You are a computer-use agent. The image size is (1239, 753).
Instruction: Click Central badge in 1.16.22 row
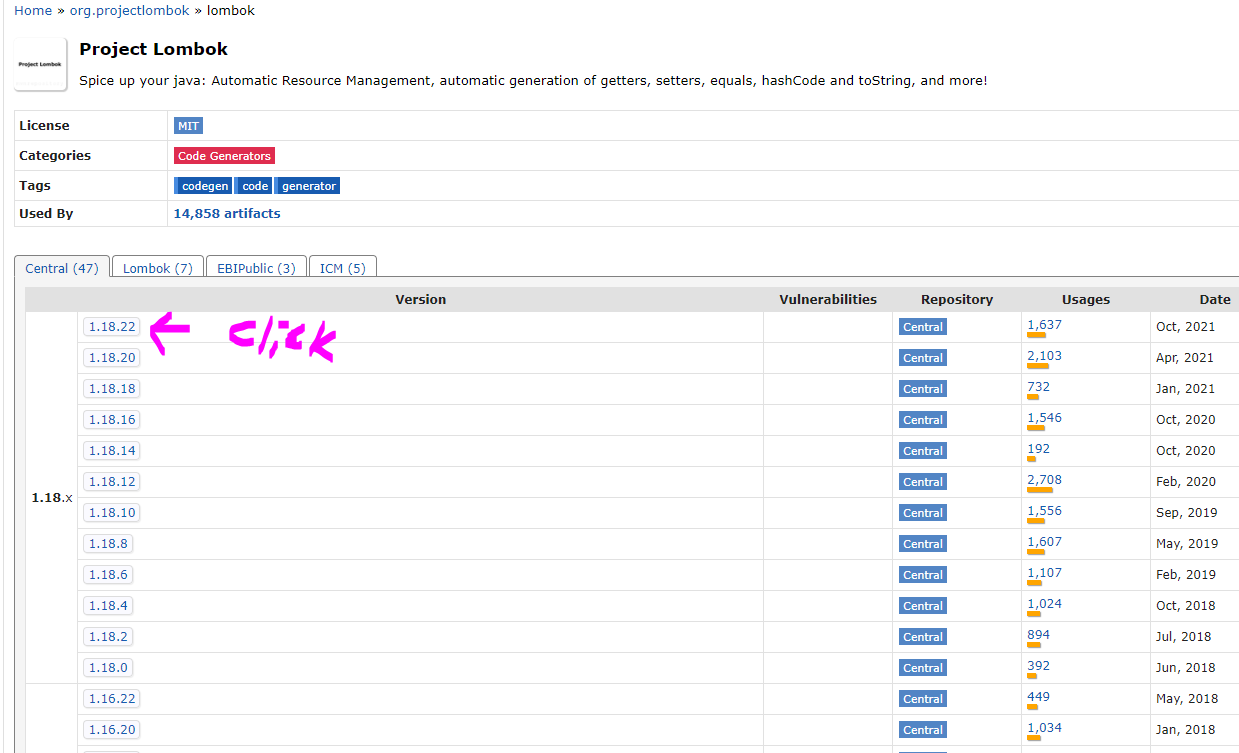[x=922, y=699]
